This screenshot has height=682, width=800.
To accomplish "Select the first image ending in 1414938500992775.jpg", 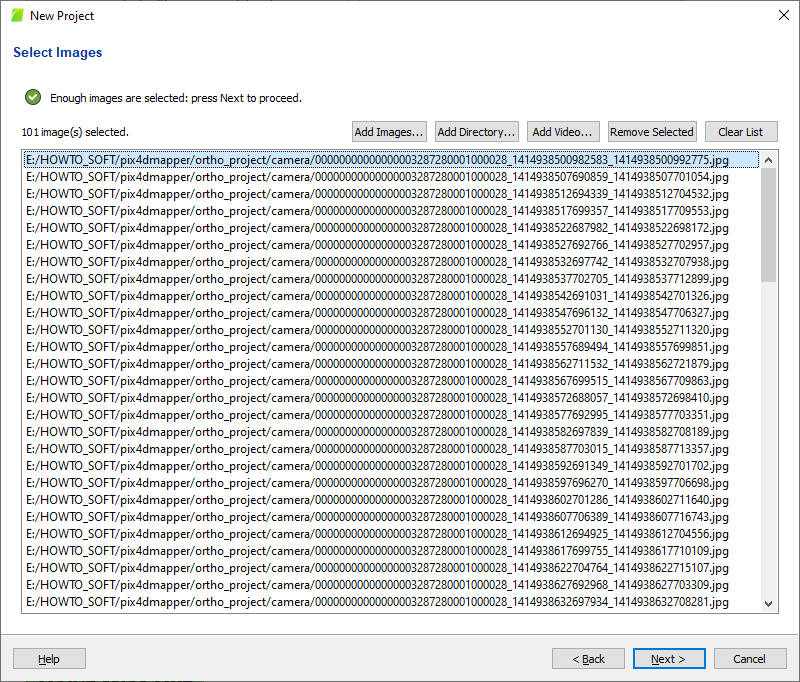I will coord(376,160).
